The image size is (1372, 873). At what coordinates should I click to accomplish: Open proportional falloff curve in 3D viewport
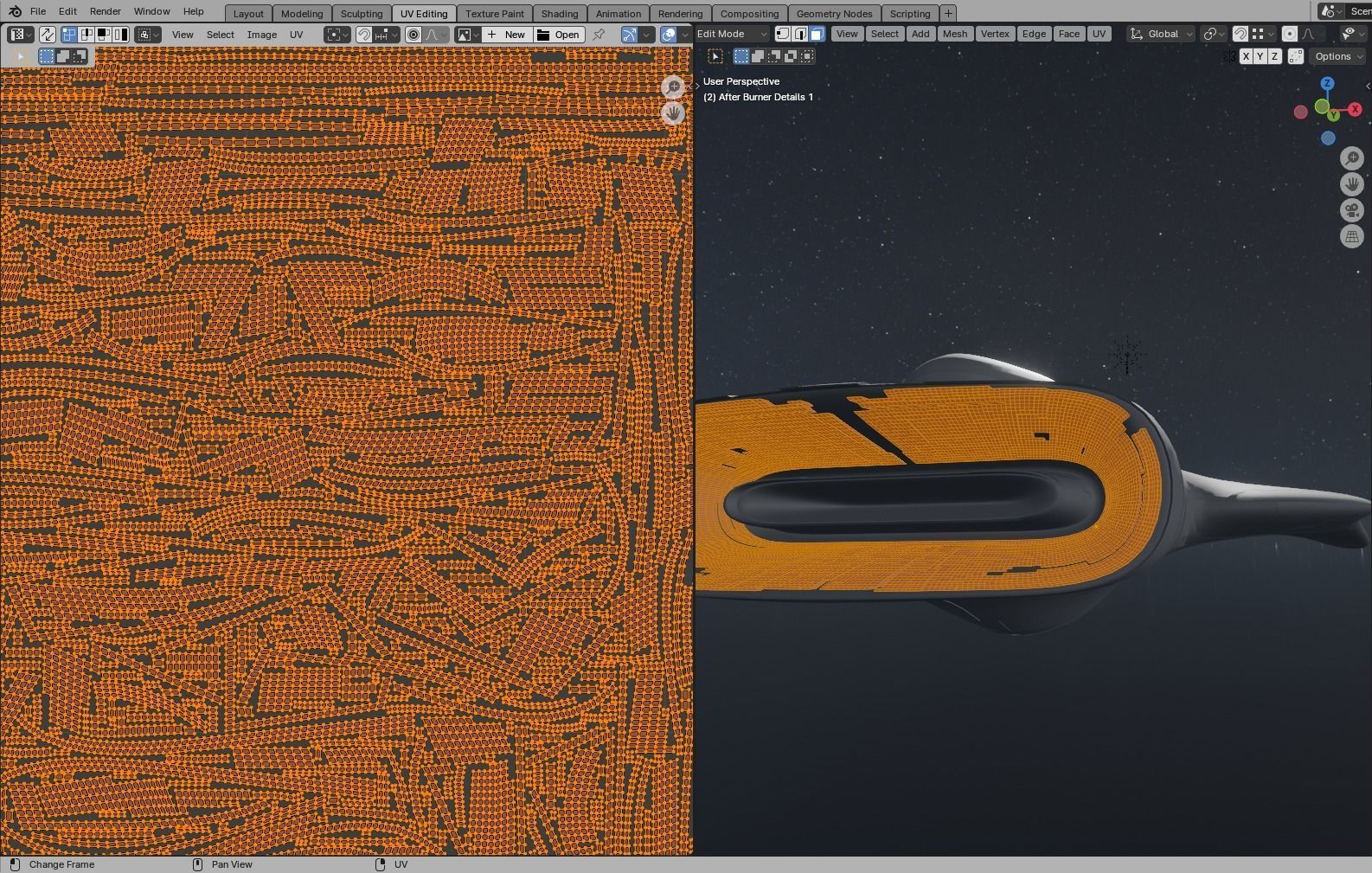click(1312, 34)
